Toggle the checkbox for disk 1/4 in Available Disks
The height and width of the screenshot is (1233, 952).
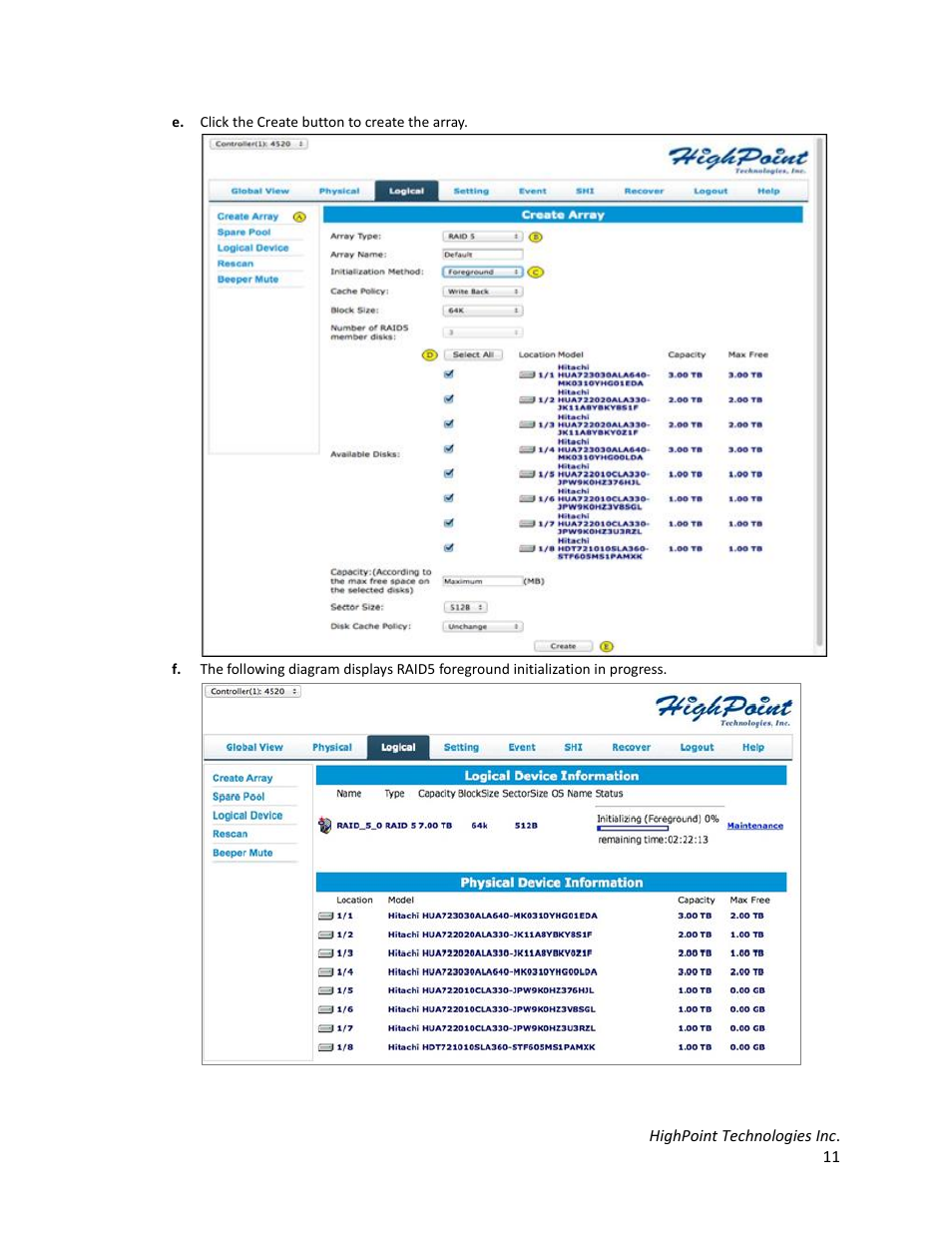tap(449, 449)
